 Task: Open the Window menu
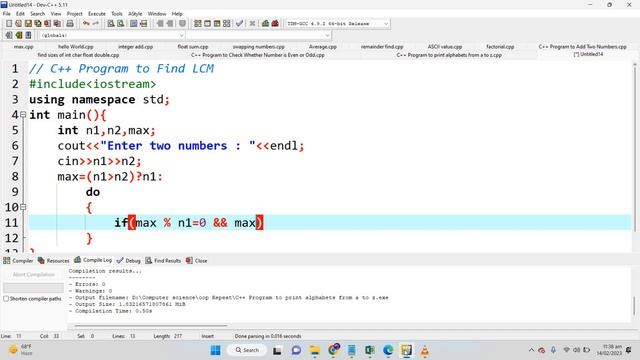tap(157, 14)
